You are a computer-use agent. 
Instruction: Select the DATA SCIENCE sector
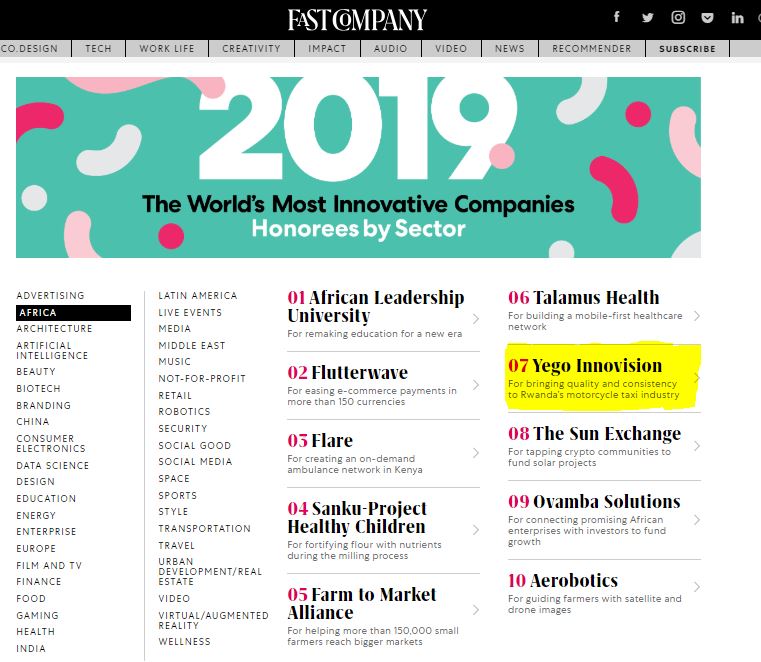[53, 465]
